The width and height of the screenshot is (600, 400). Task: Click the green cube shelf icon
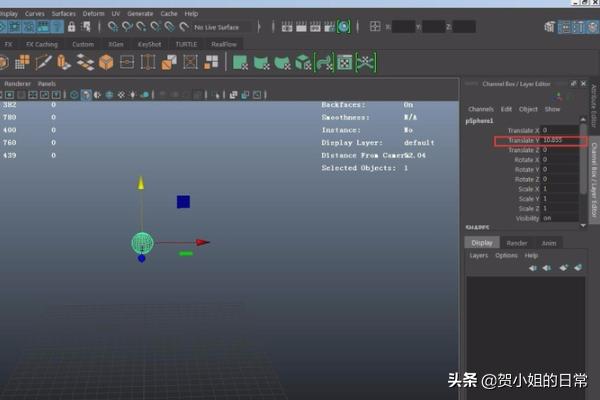coord(303,62)
